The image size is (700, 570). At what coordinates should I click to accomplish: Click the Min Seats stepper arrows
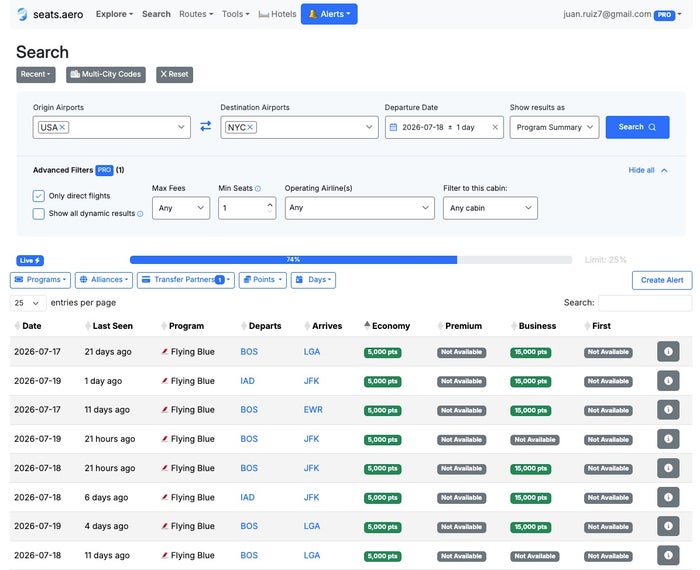pyautogui.click(x=270, y=208)
